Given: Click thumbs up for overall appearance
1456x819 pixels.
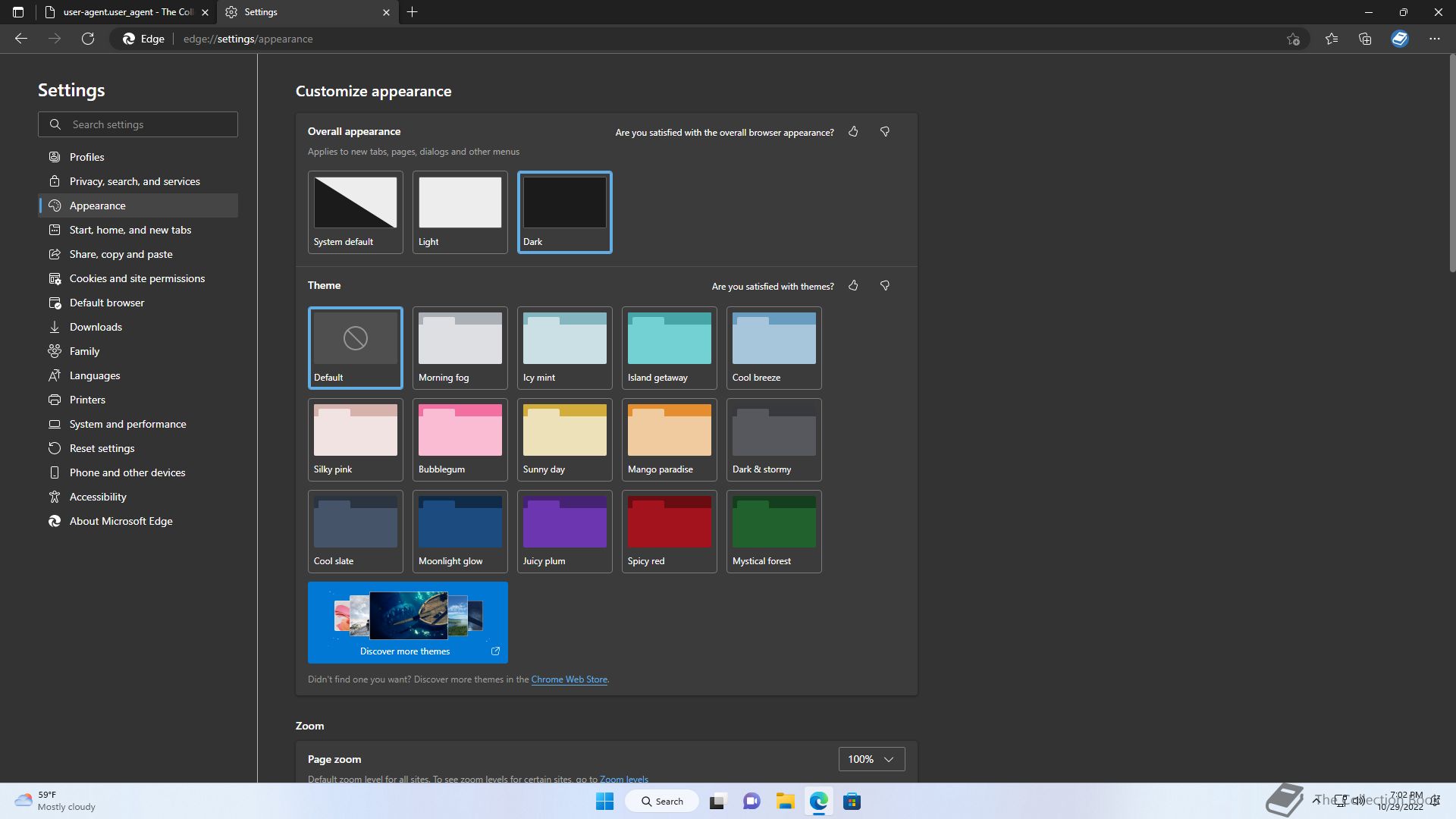Looking at the screenshot, I should point(853,132).
